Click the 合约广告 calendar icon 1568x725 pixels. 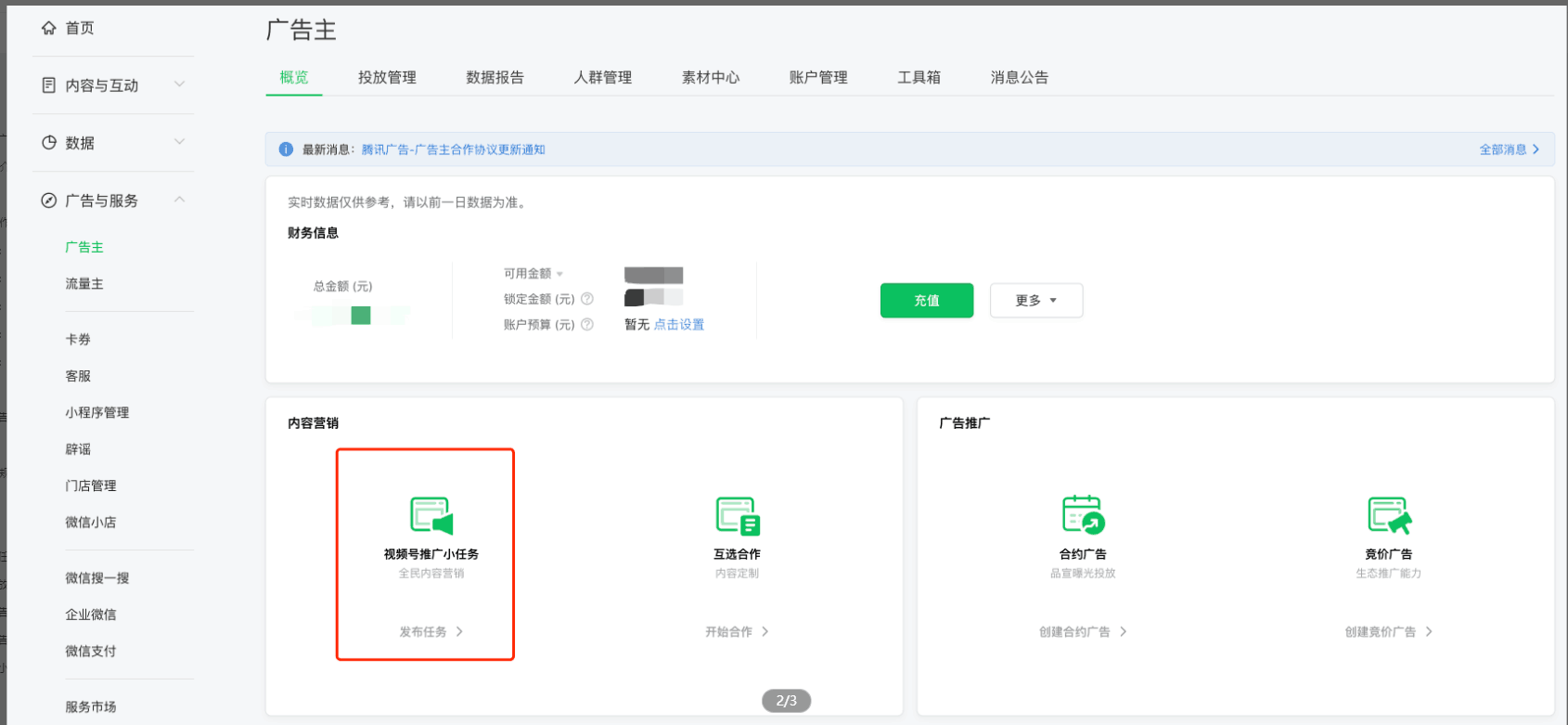point(1083,513)
